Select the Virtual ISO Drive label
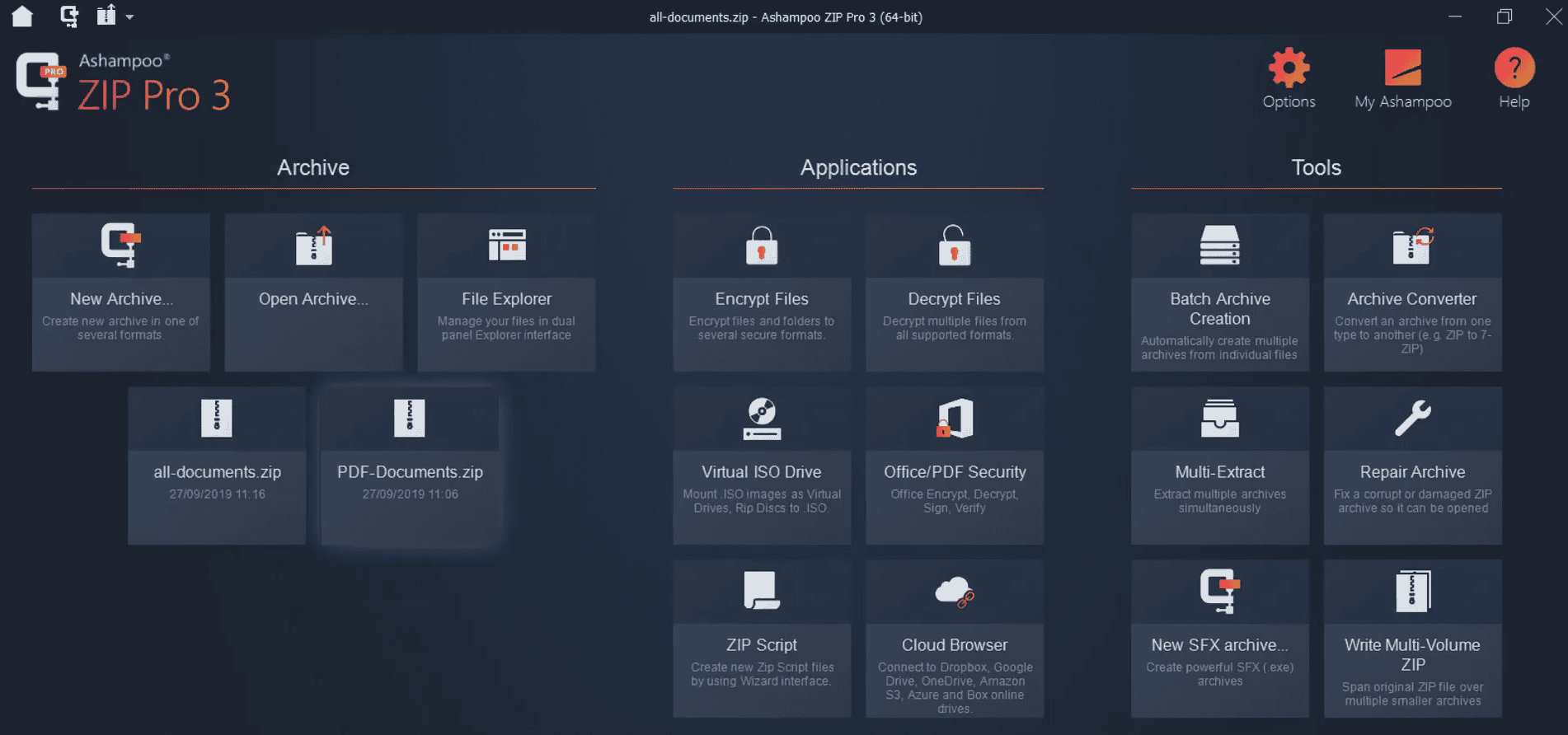Viewport: 1568px width, 735px height. point(762,472)
